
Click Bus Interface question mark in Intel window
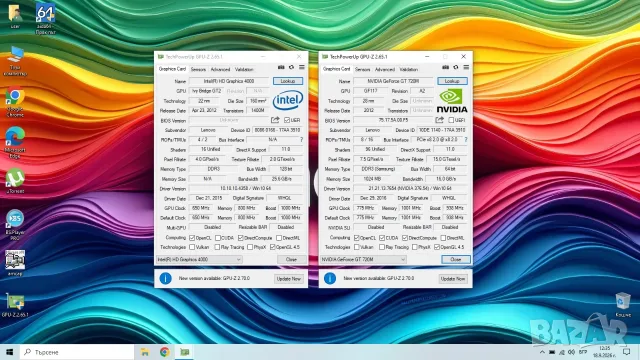(x=302, y=140)
